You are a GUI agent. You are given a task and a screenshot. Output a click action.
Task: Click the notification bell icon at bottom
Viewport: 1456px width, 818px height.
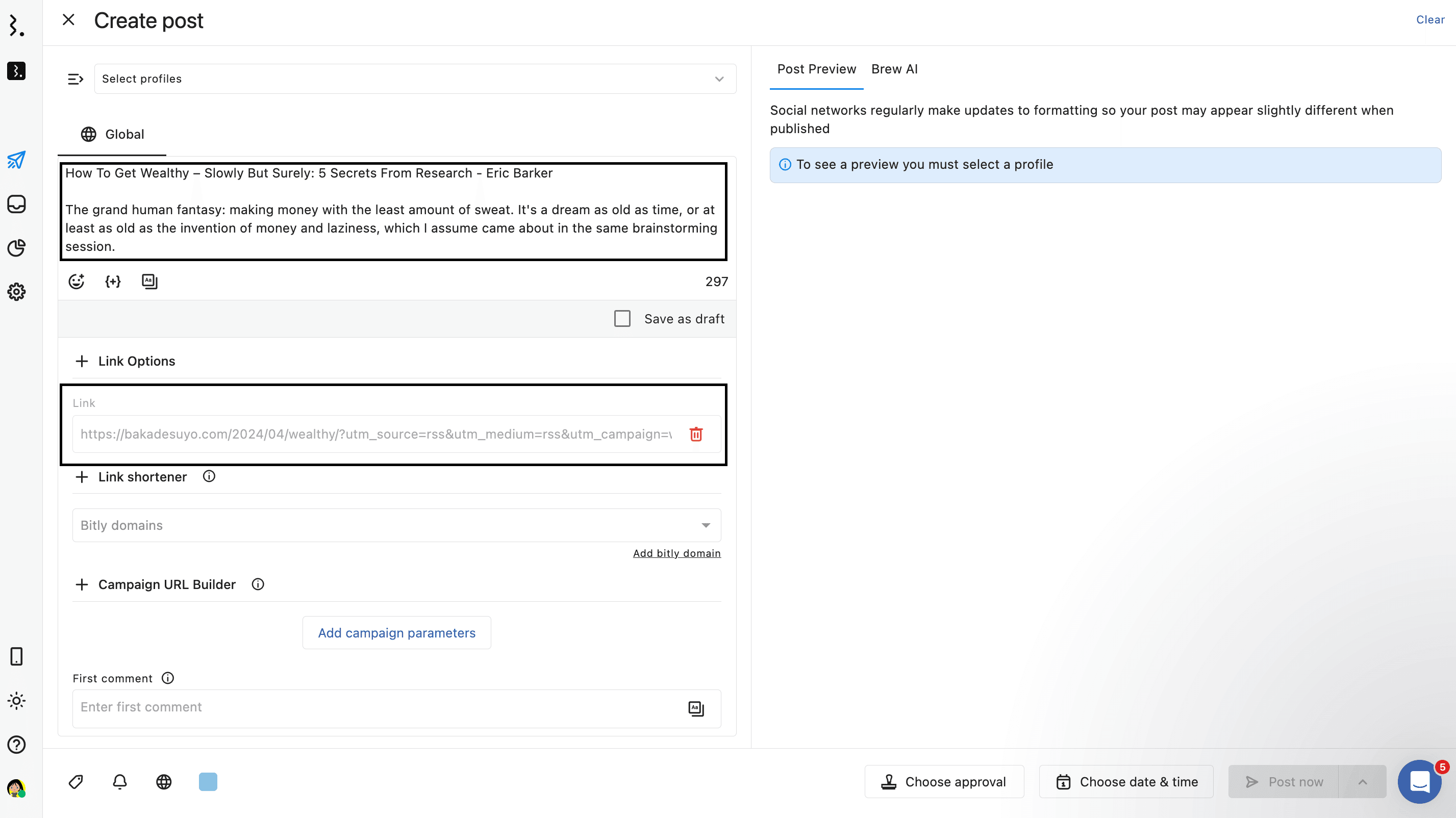120,782
